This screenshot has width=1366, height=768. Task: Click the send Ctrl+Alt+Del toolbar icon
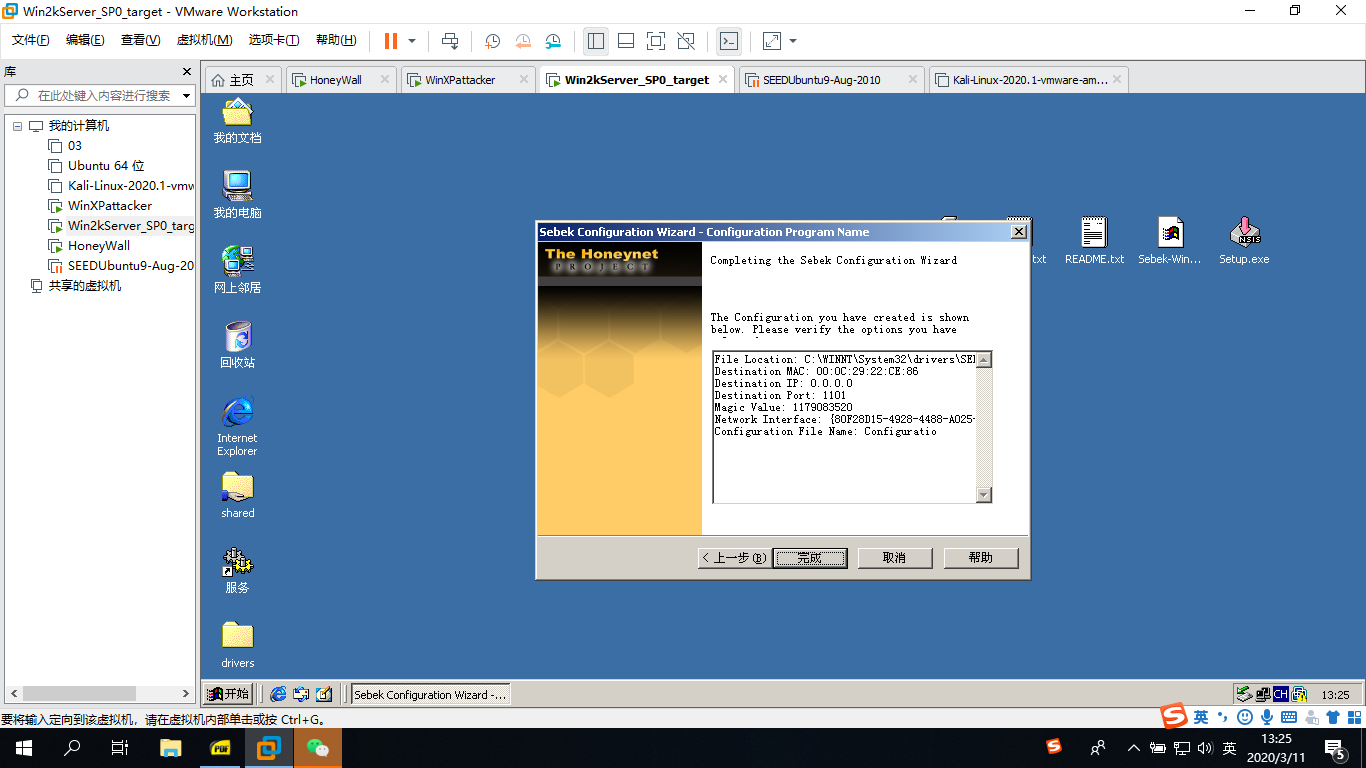click(x=450, y=41)
